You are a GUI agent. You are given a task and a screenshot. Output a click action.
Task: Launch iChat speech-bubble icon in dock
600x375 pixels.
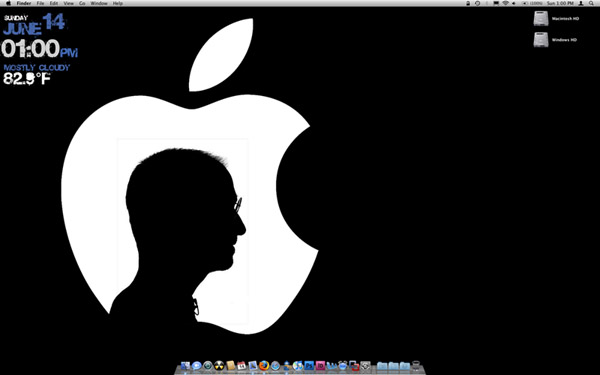[x=197, y=365]
